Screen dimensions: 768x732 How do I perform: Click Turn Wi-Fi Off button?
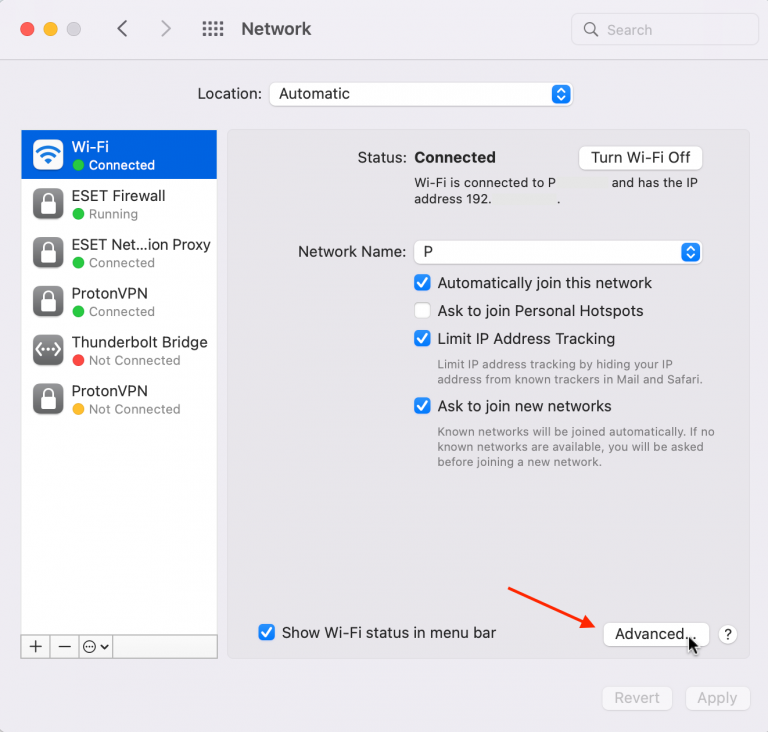click(640, 158)
